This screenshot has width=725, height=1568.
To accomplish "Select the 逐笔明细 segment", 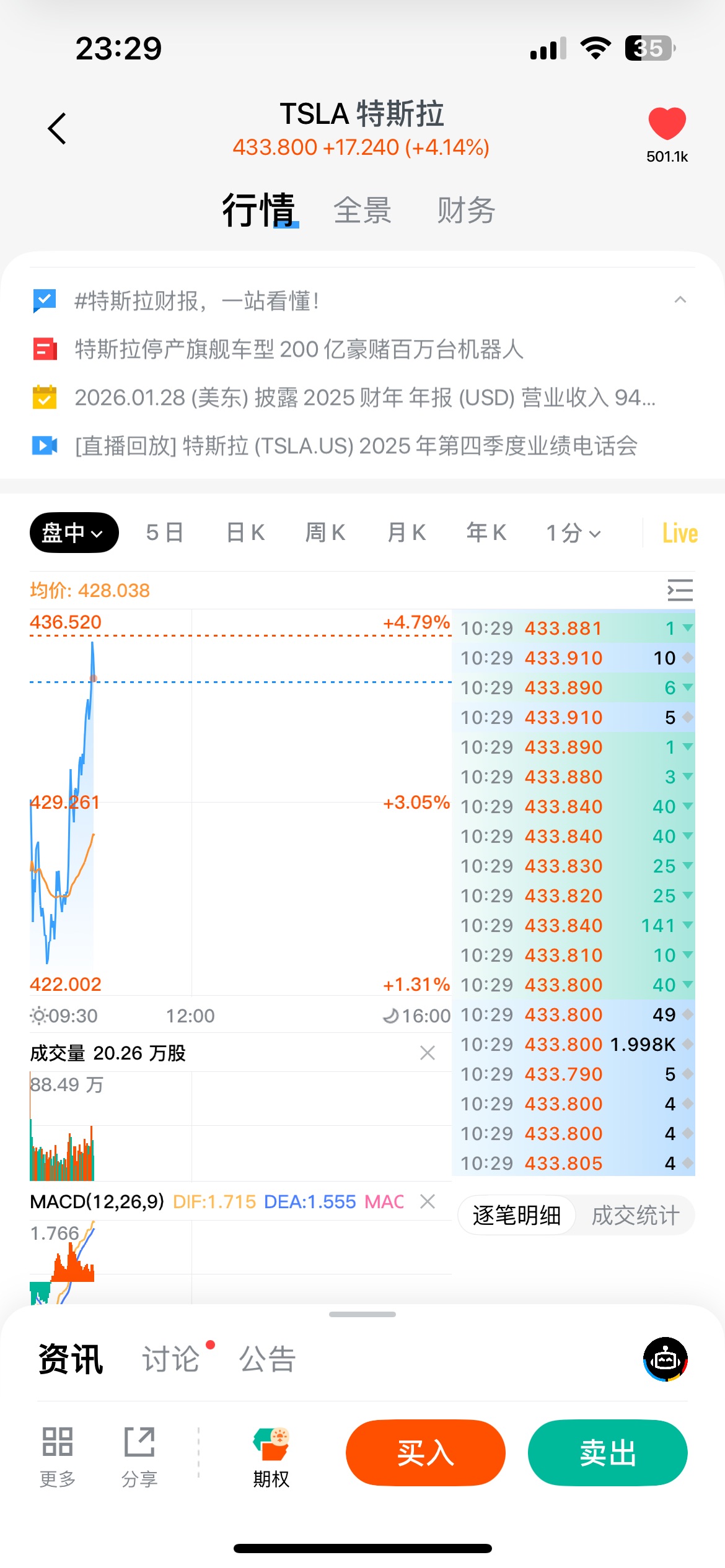I will (517, 1215).
